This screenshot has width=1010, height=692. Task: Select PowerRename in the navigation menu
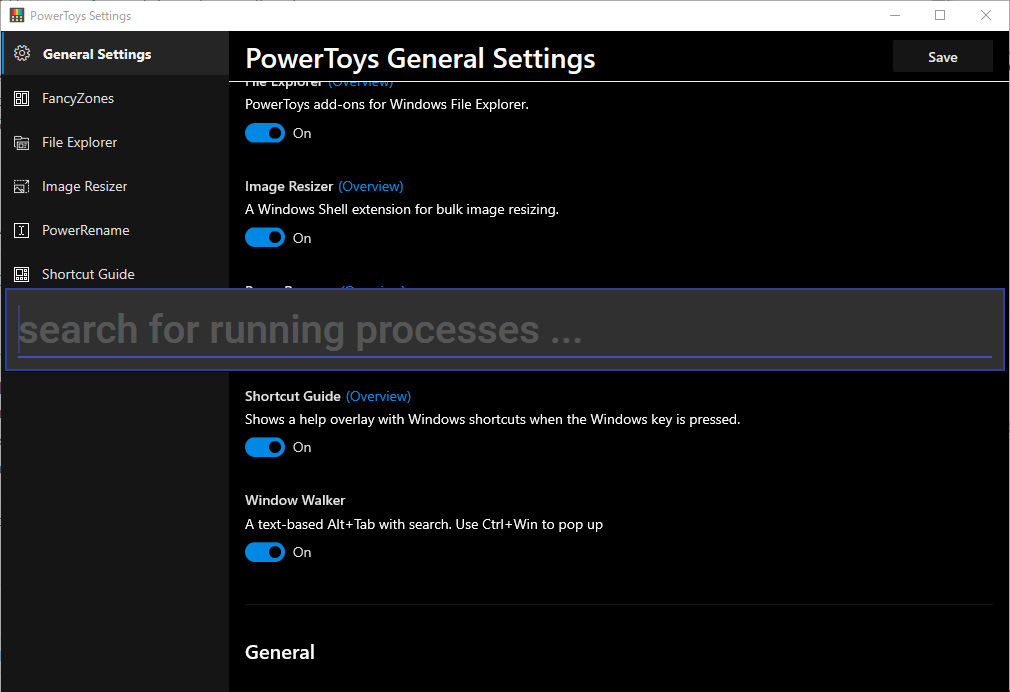pos(84,230)
